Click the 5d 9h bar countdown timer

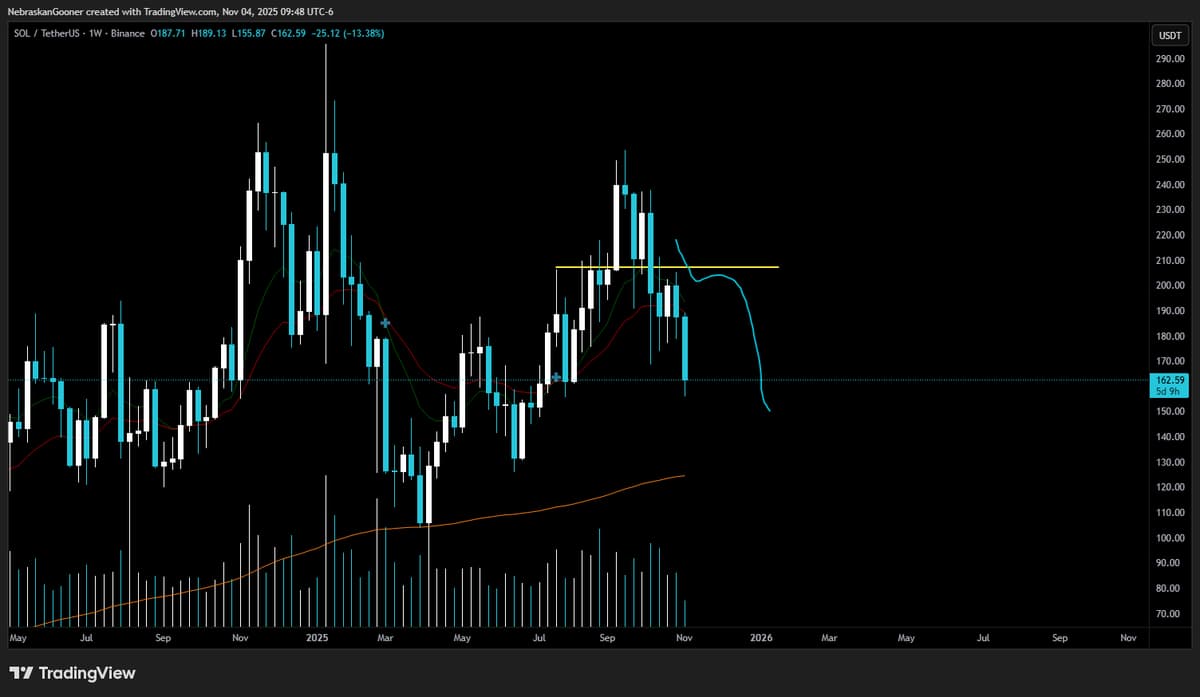1168,392
